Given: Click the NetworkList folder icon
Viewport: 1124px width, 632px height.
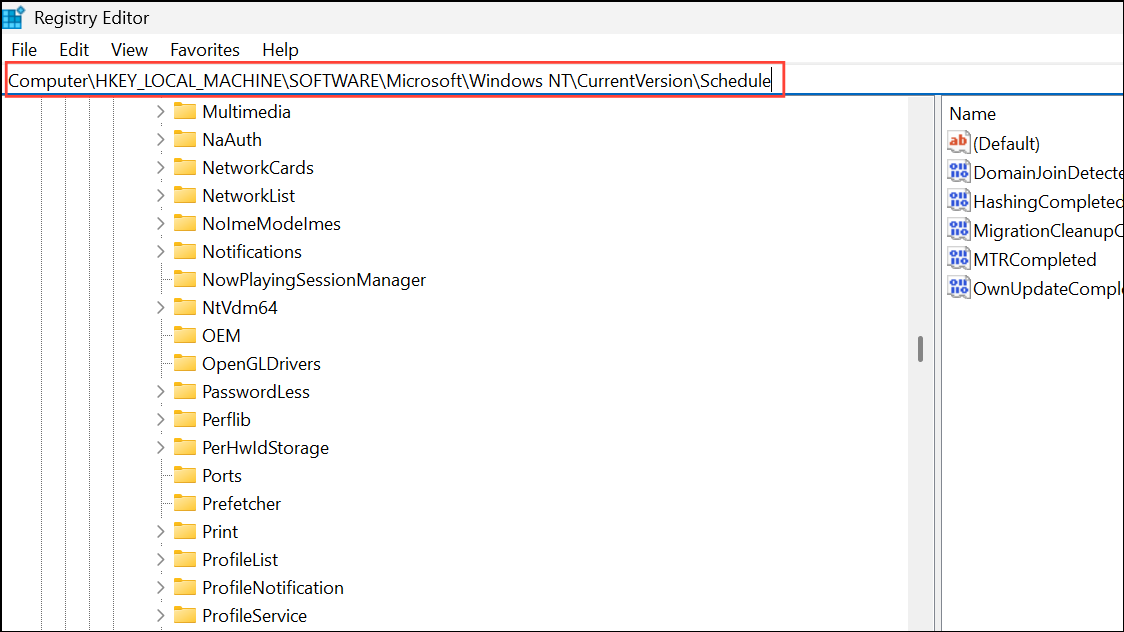Looking at the screenshot, I should [185, 195].
